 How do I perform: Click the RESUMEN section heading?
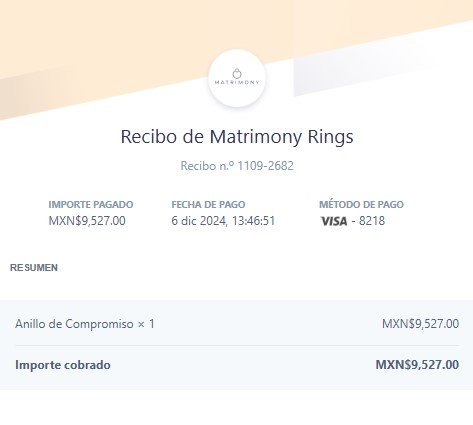pyautogui.click(x=34, y=268)
